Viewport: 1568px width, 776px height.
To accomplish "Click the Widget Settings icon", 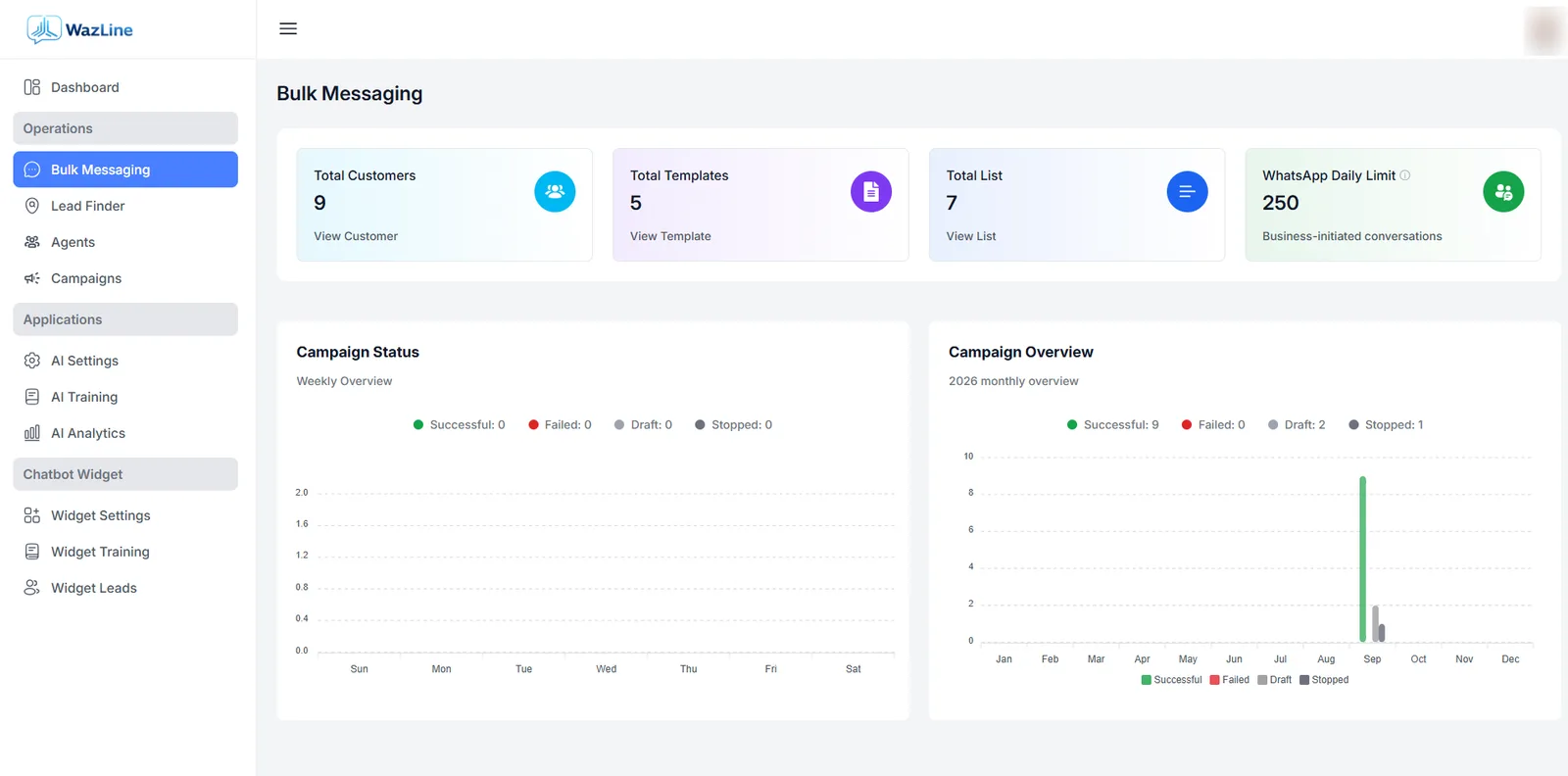I will point(32,515).
